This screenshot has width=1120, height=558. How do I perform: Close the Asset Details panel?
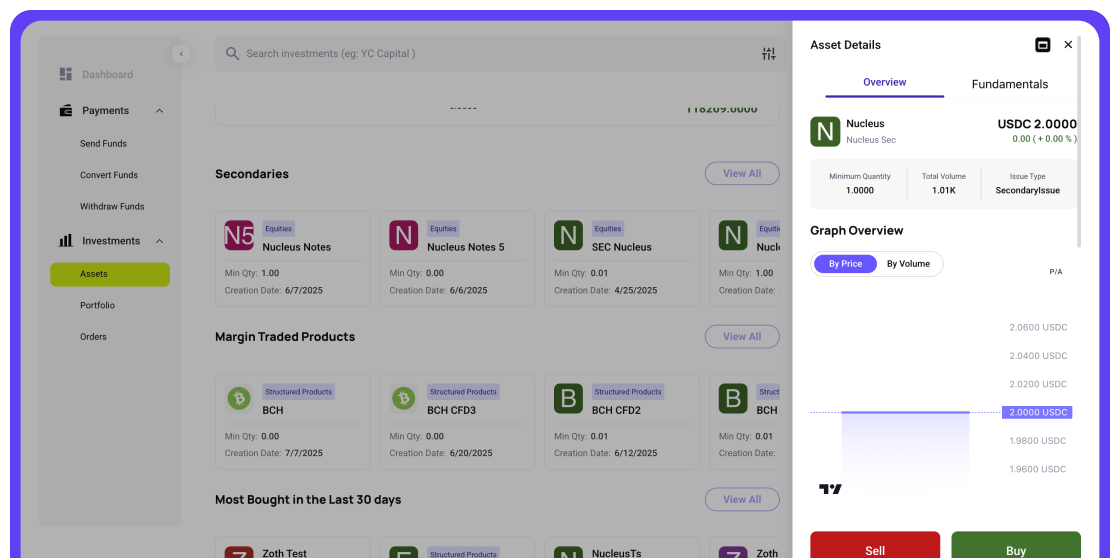[1068, 44]
